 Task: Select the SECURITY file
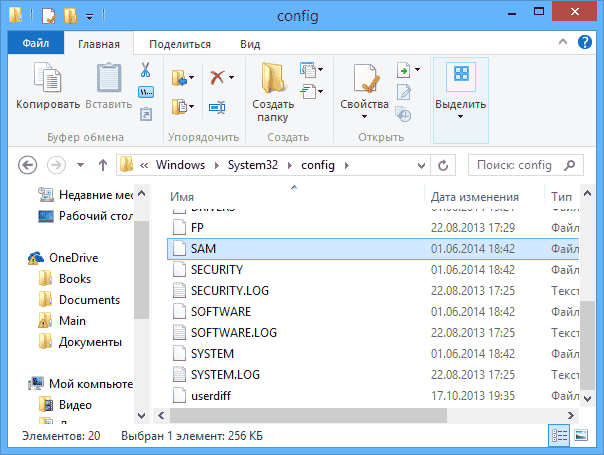point(373,270)
